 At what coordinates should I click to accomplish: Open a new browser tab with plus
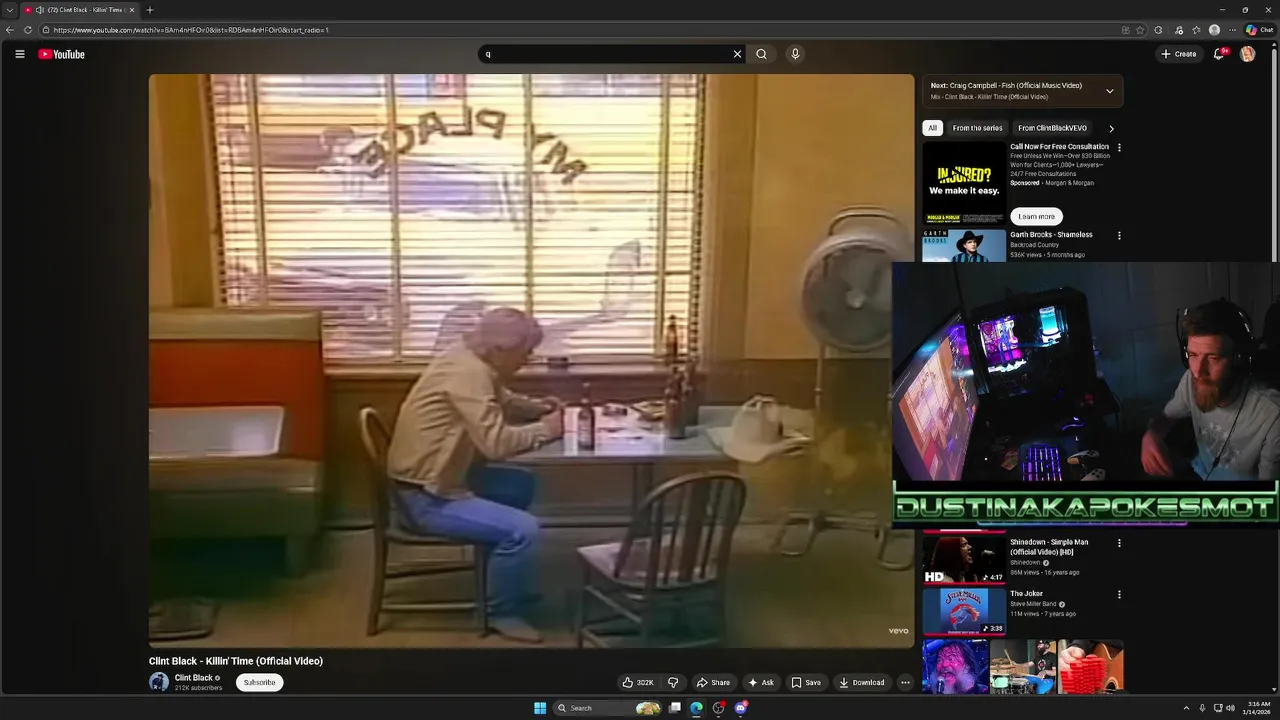[150, 10]
